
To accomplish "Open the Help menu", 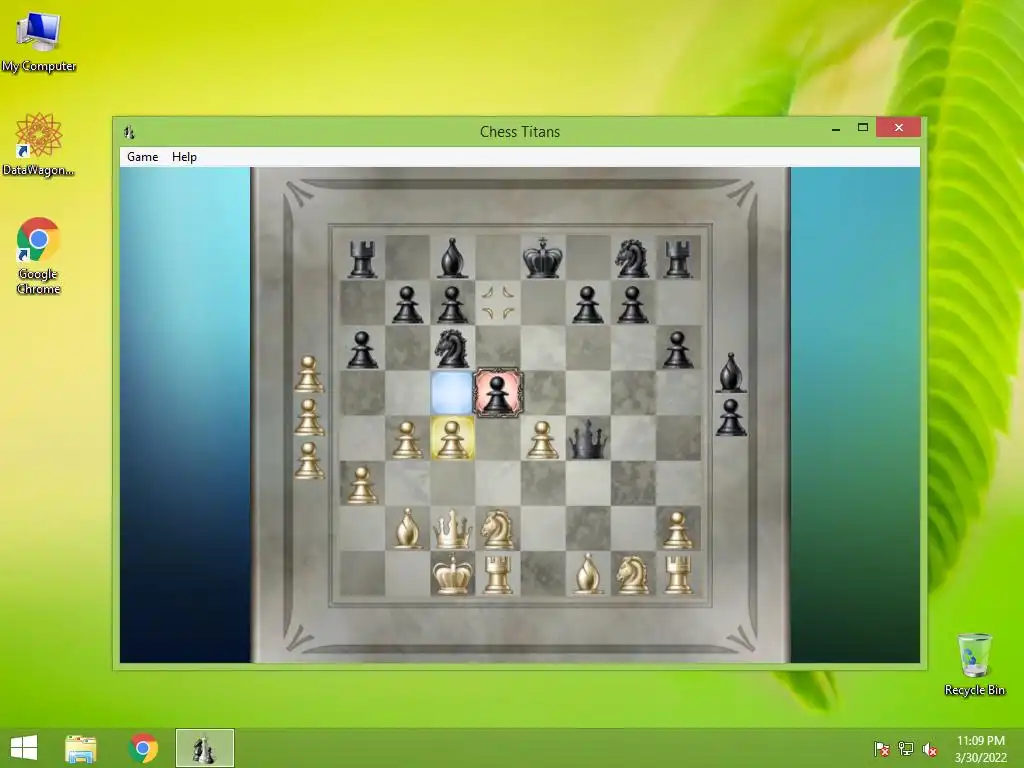I will 184,157.
